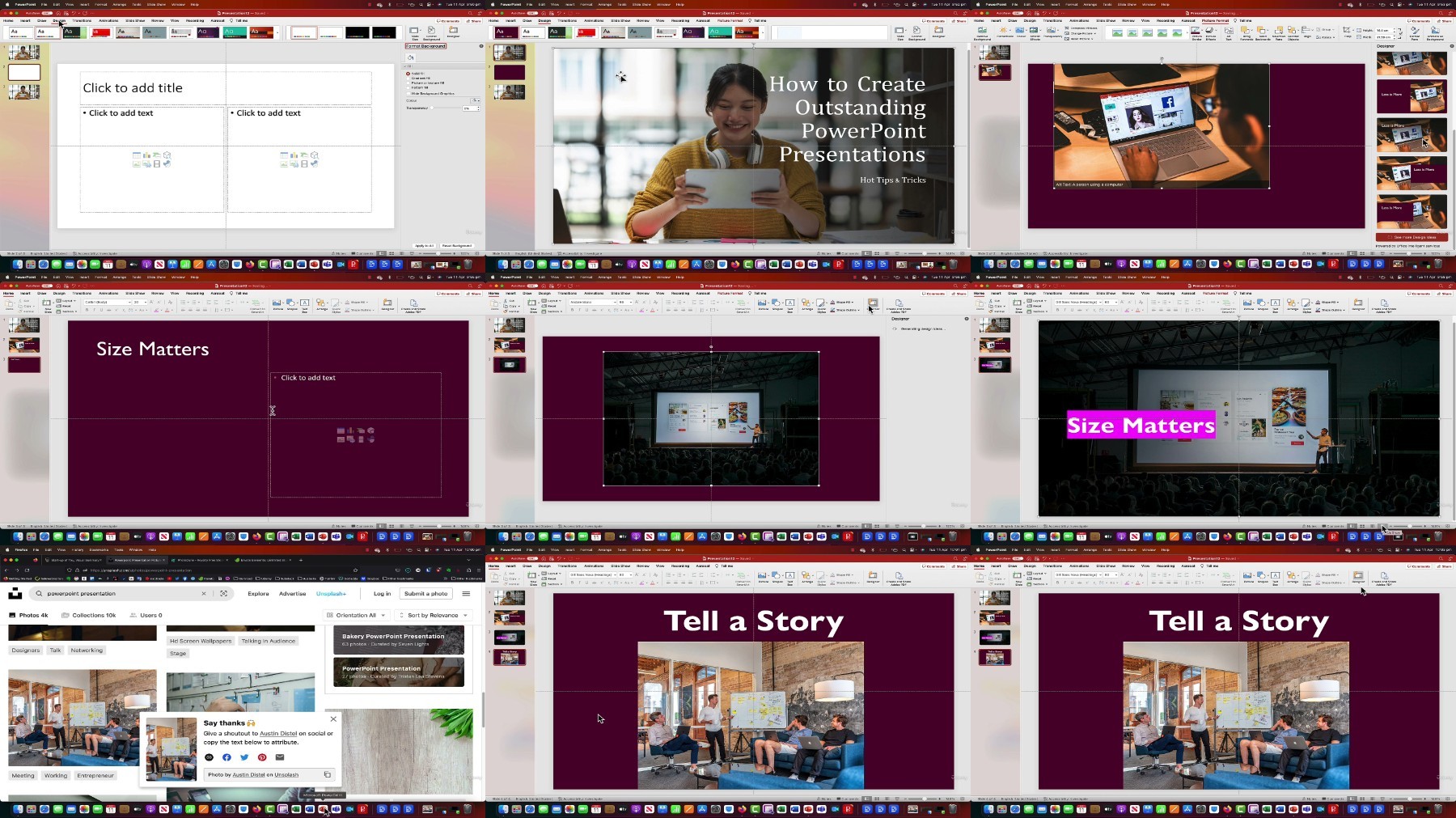This screenshot has height=818, width=1456.
Task: Share via Pinterest in the Say thanks popup
Action: tap(262, 757)
